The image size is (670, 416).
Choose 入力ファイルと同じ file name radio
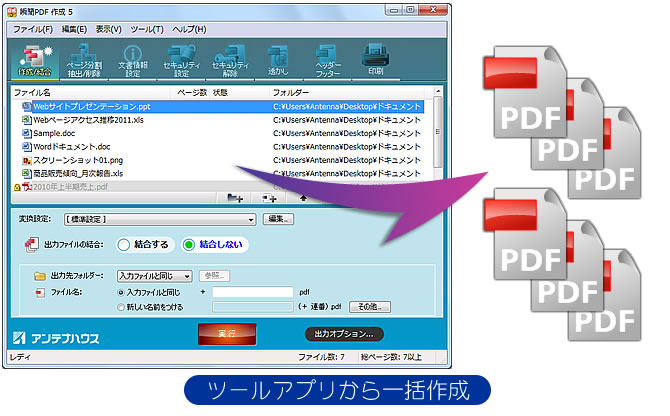coord(121,293)
